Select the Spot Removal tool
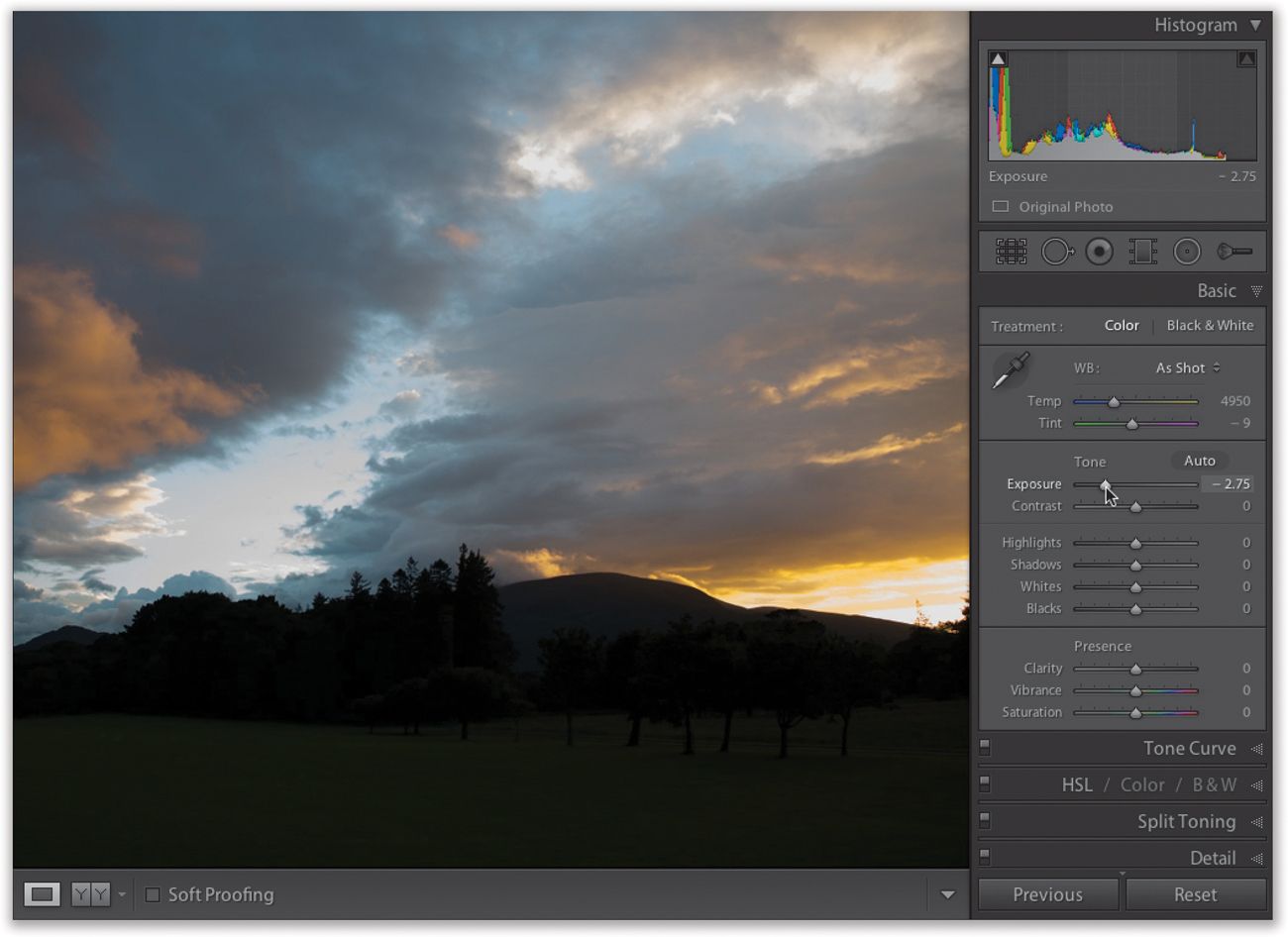This screenshot has width=1288, height=937. pyautogui.click(x=1057, y=252)
